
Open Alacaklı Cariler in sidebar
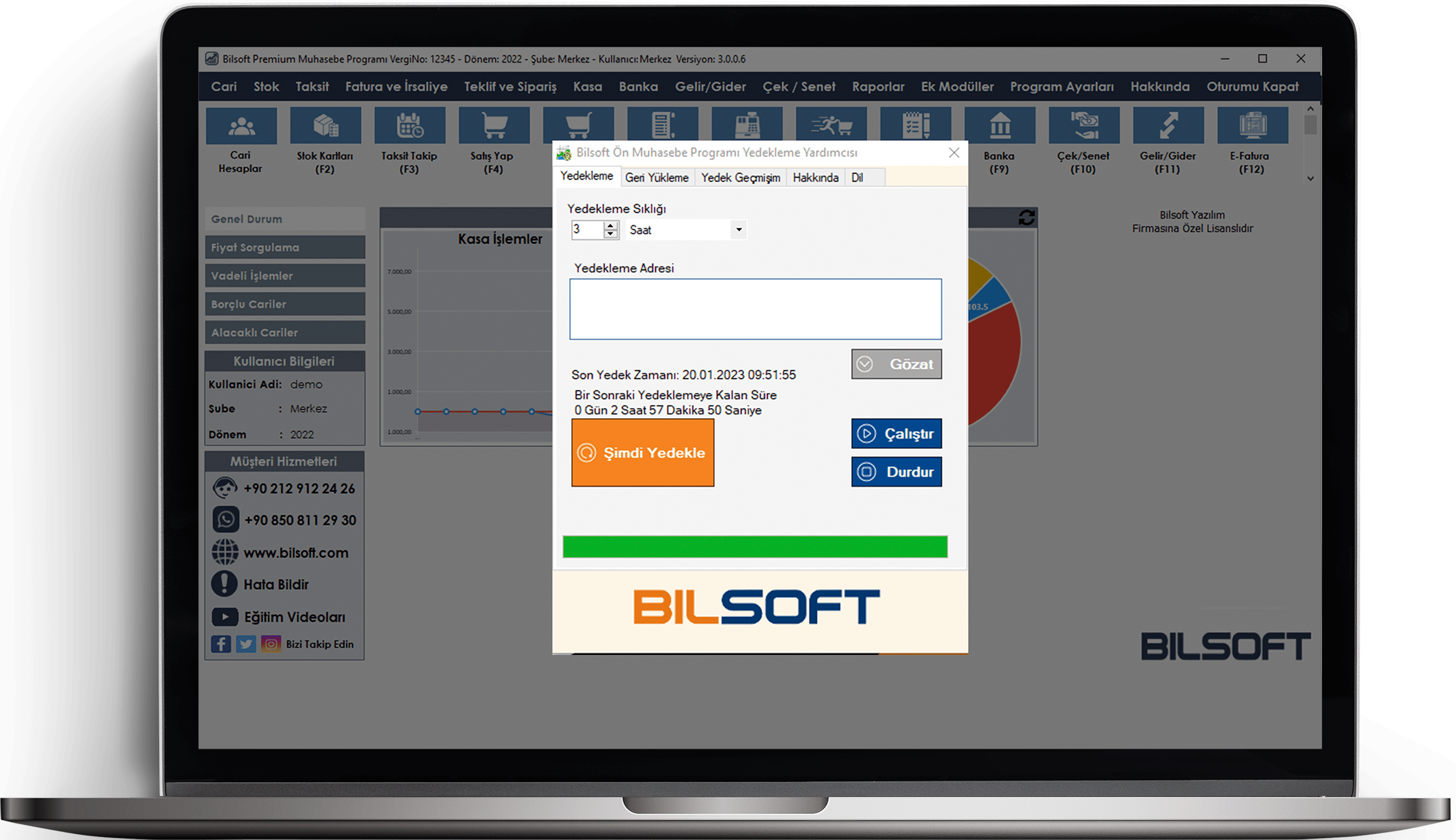[x=285, y=332]
